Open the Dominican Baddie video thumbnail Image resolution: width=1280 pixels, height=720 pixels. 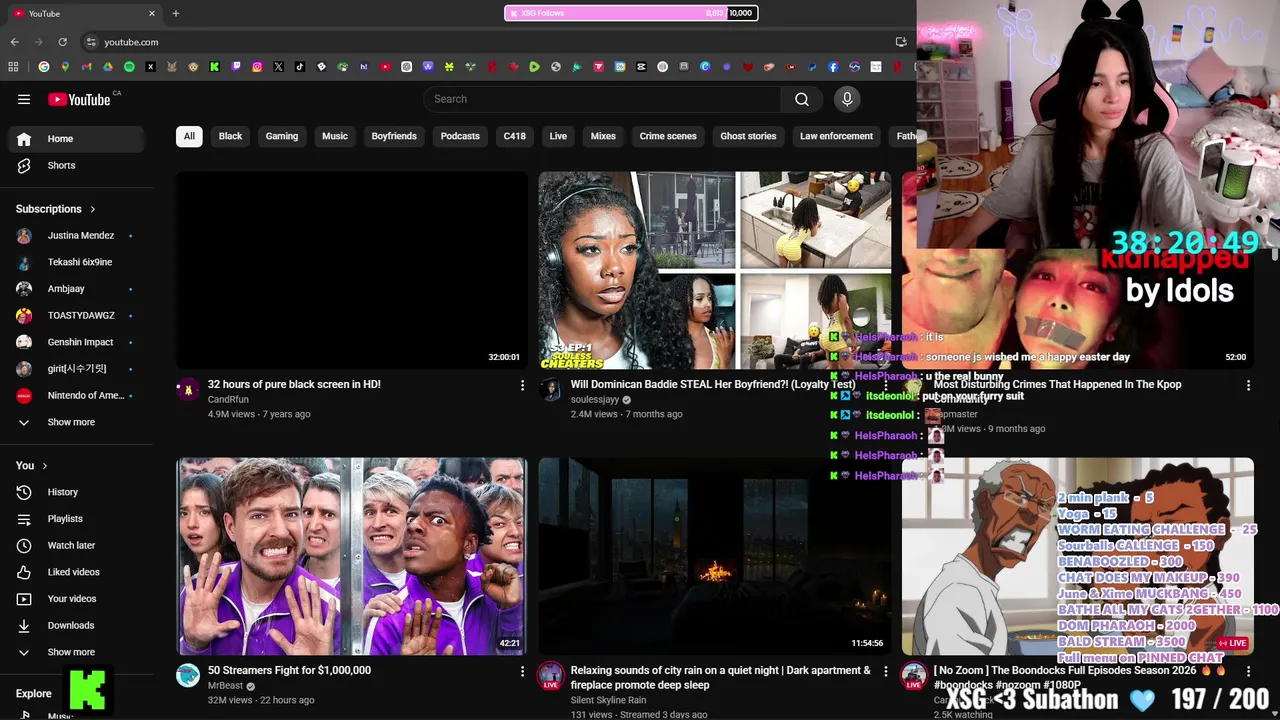click(x=715, y=270)
